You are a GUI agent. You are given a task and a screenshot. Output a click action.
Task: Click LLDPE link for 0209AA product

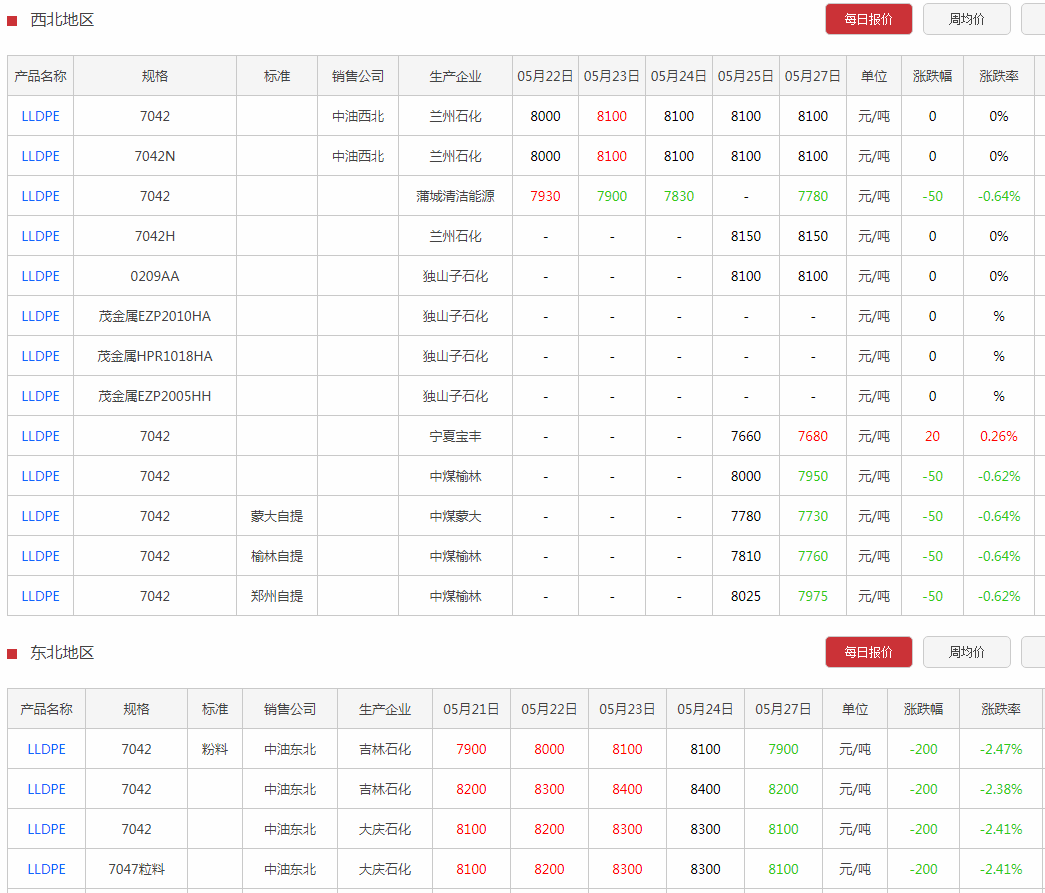coord(41,276)
